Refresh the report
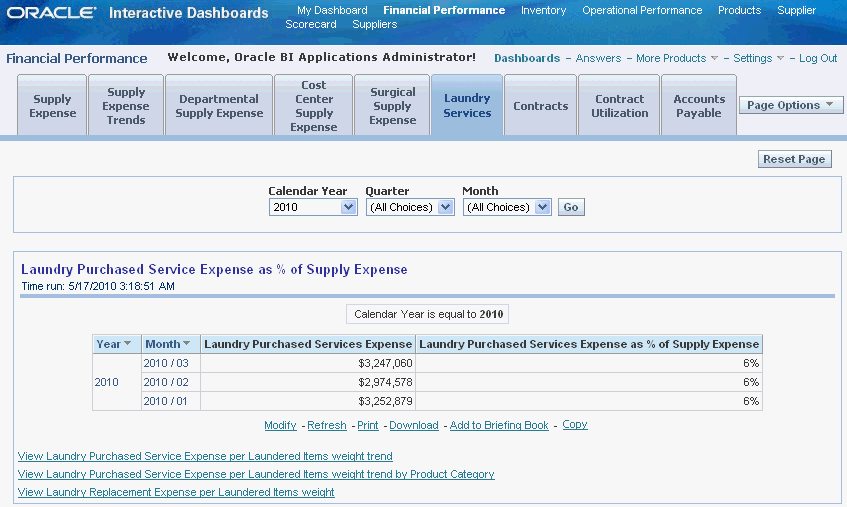The image size is (847, 507). pyautogui.click(x=327, y=425)
